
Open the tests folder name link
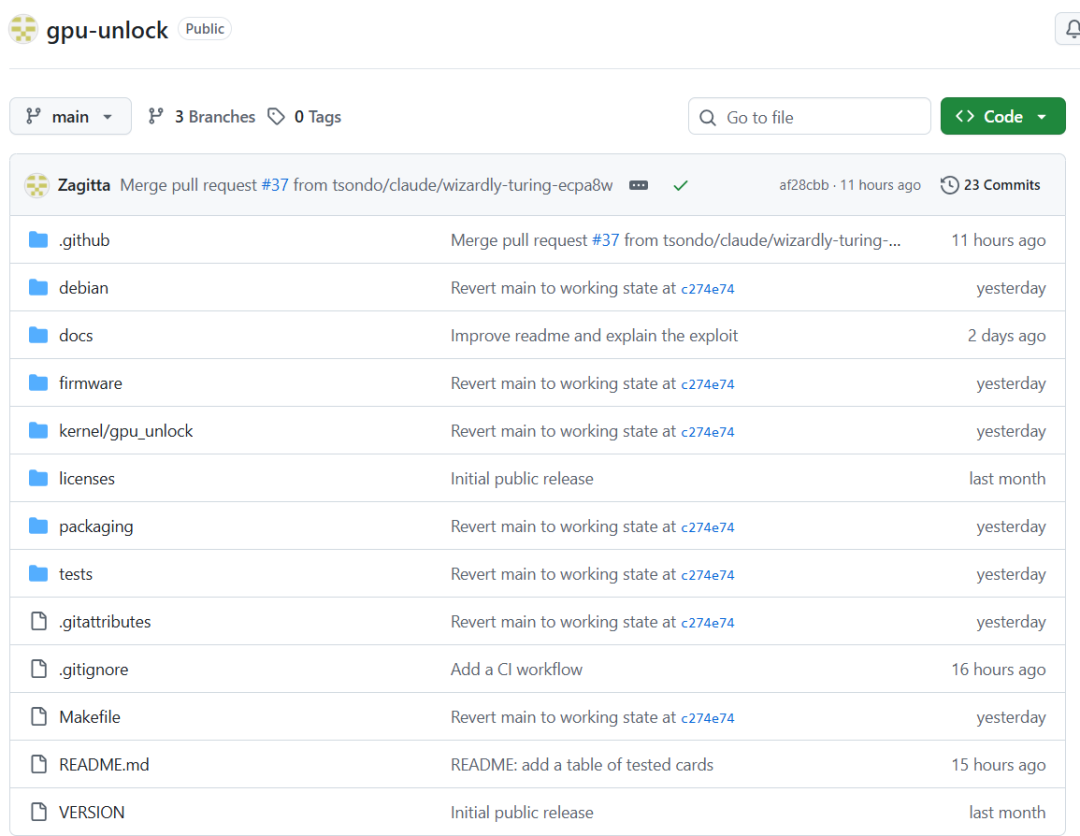pos(76,574)
